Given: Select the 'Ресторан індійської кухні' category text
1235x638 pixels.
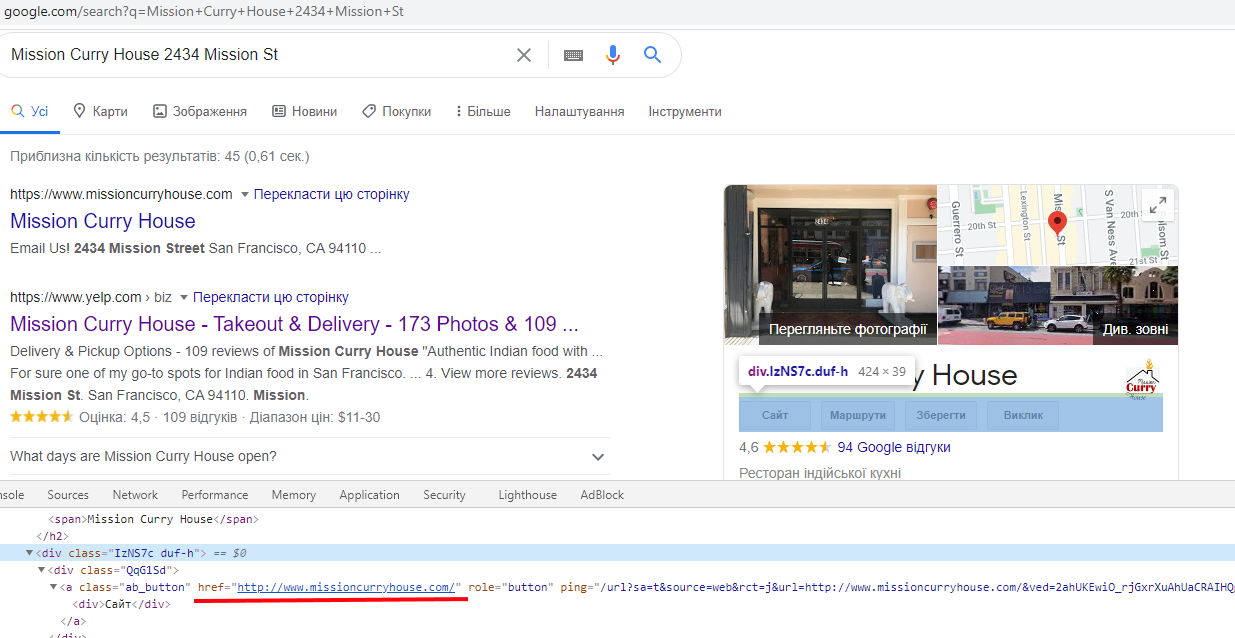Looking at the screenshot, I should click(820, 473).
